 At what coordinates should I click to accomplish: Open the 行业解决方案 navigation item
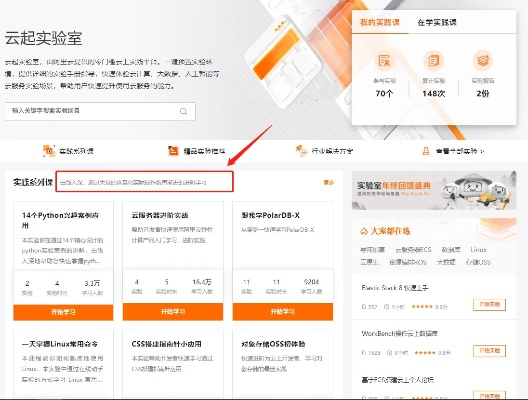pos(324,151)
